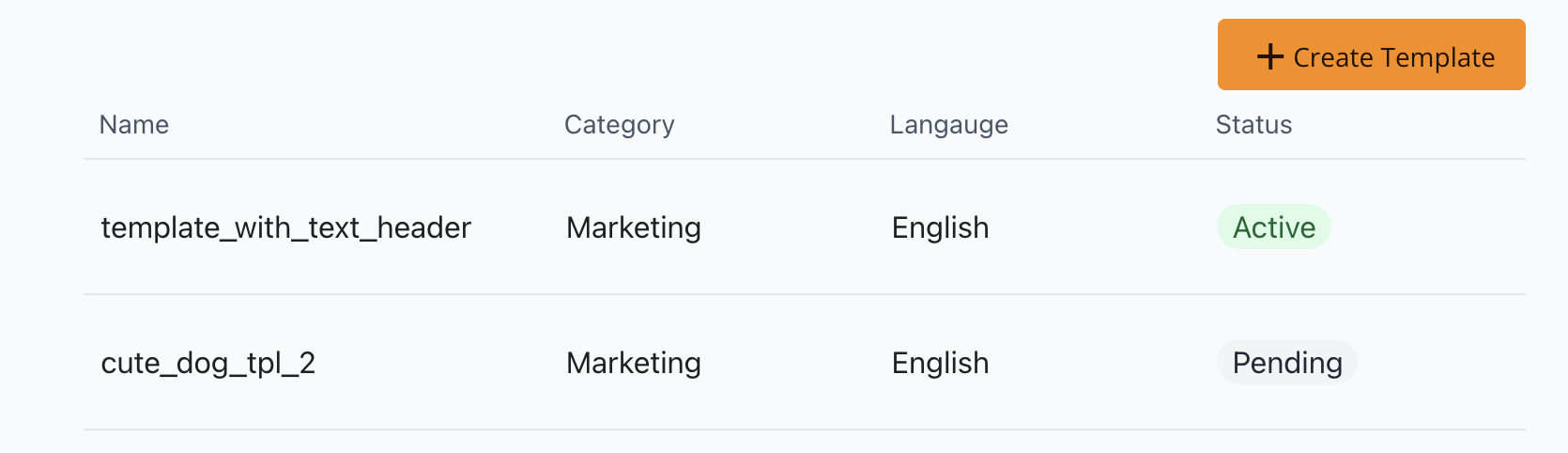Click the letter P of Pending badge
This screenshot has width=1568, height=453.
1241,362
